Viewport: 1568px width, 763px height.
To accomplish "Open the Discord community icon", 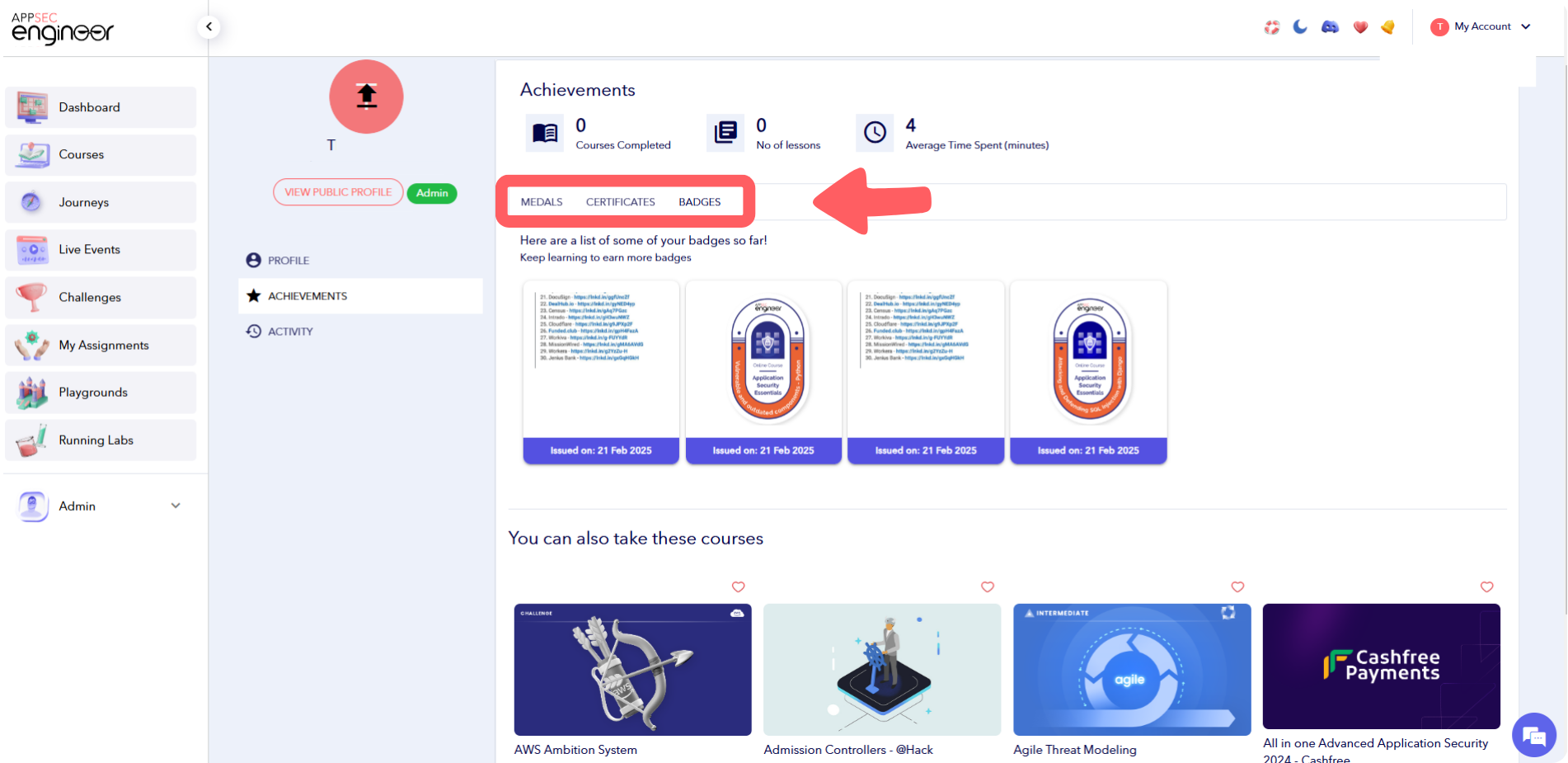I will coord(1330,27).
